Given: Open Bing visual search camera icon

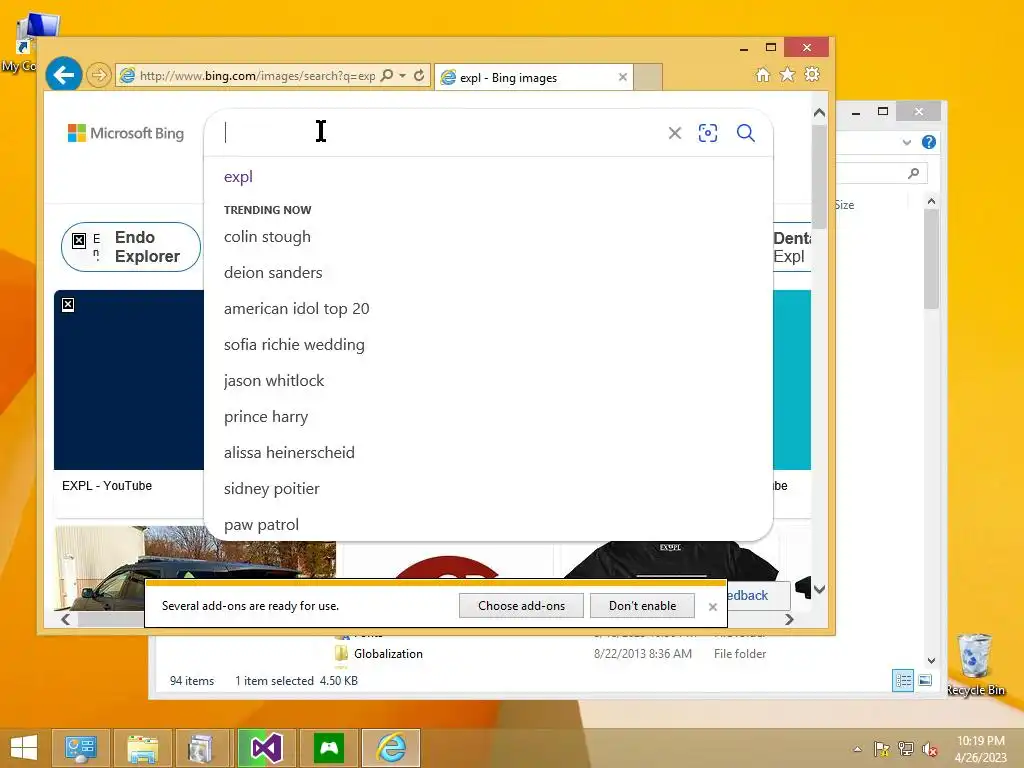Looking at the screenshot, I should (x=708, y=133).
